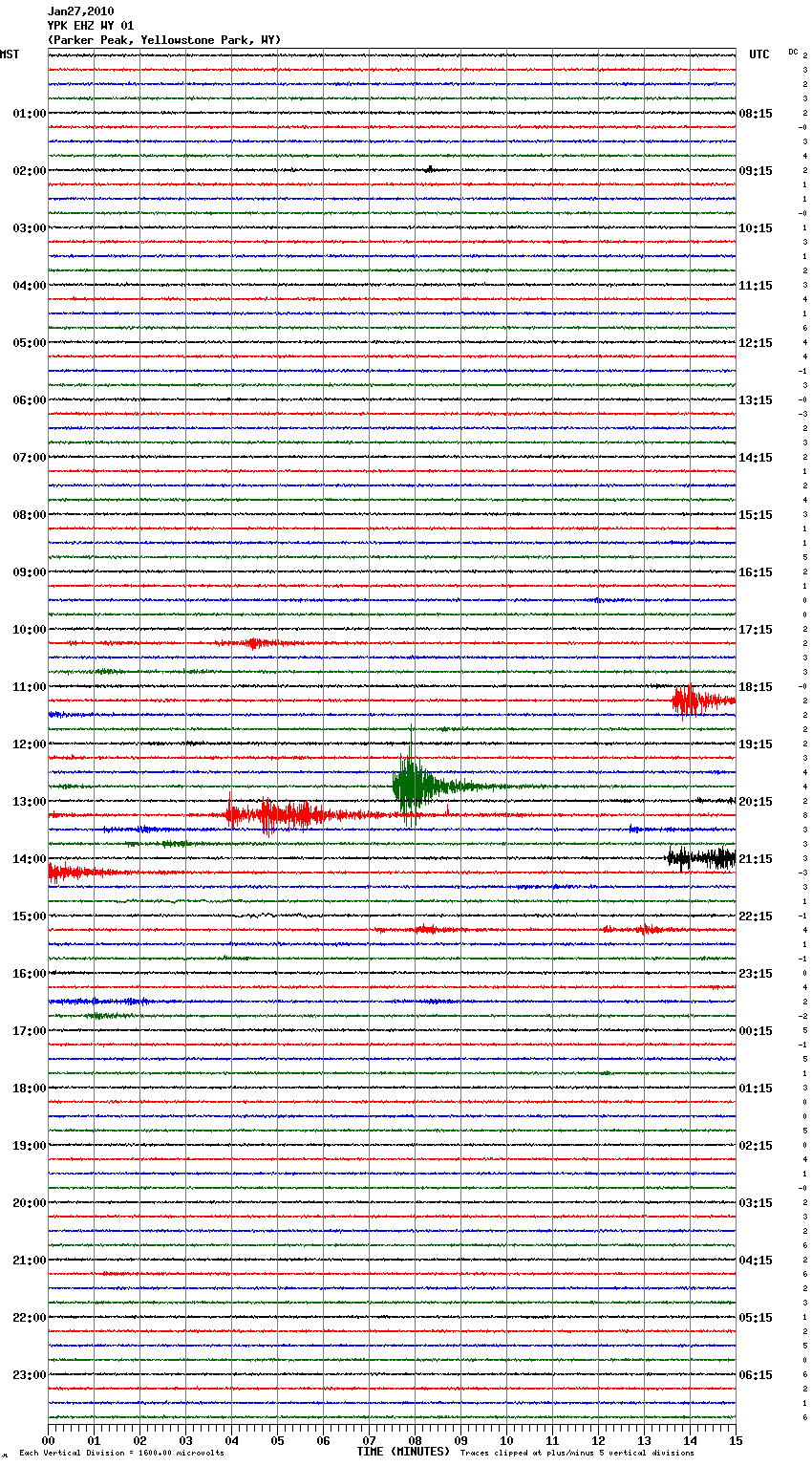
Task: Select MST time label "04:00"
Action: tap(30, 286)
